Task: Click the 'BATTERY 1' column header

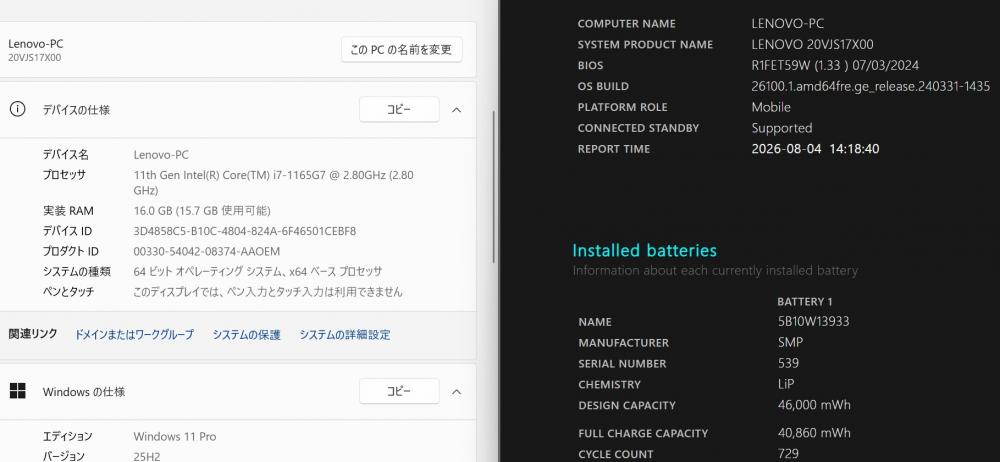Action: point(805,301)
